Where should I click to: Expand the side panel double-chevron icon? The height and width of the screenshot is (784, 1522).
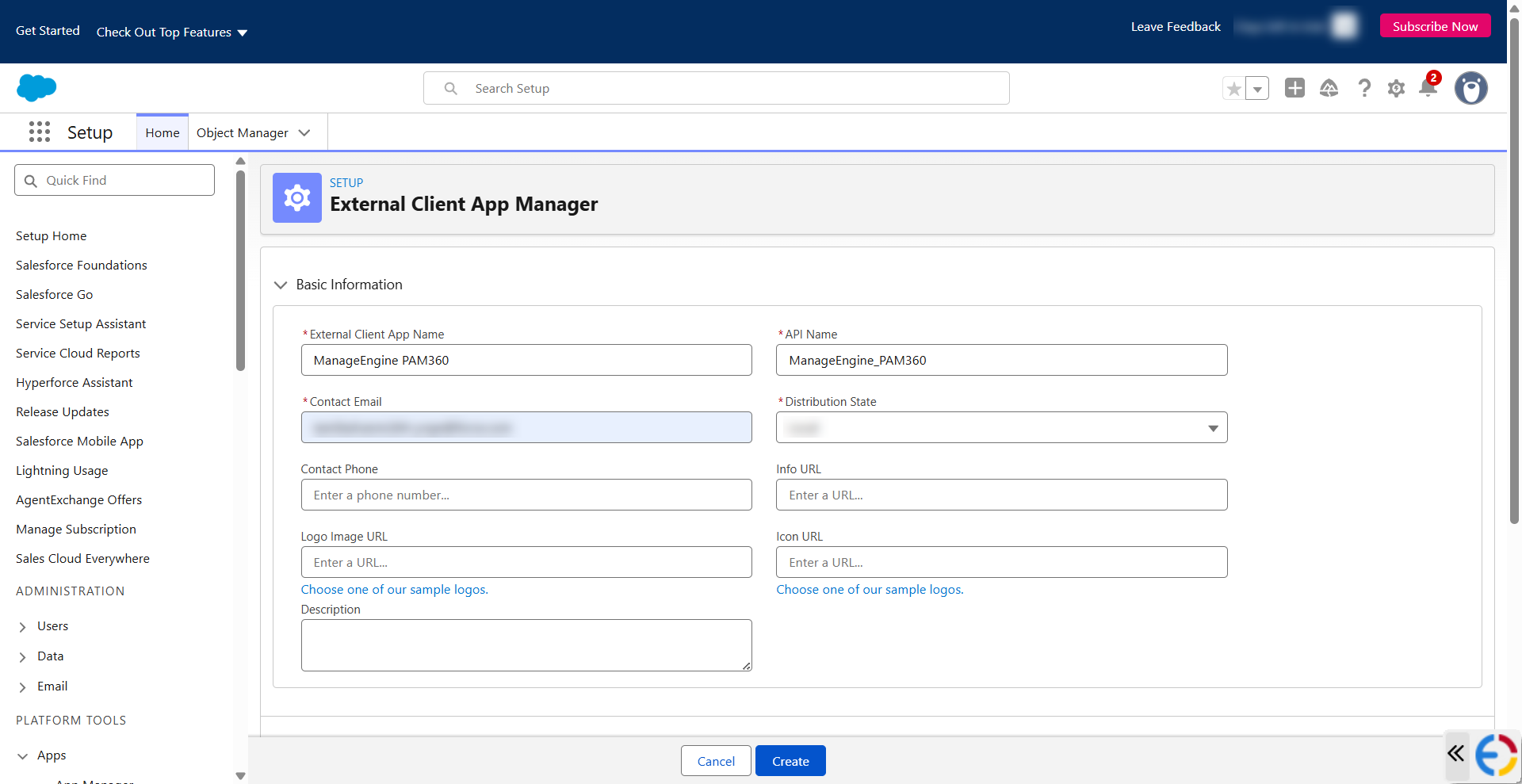(1456, 753)
